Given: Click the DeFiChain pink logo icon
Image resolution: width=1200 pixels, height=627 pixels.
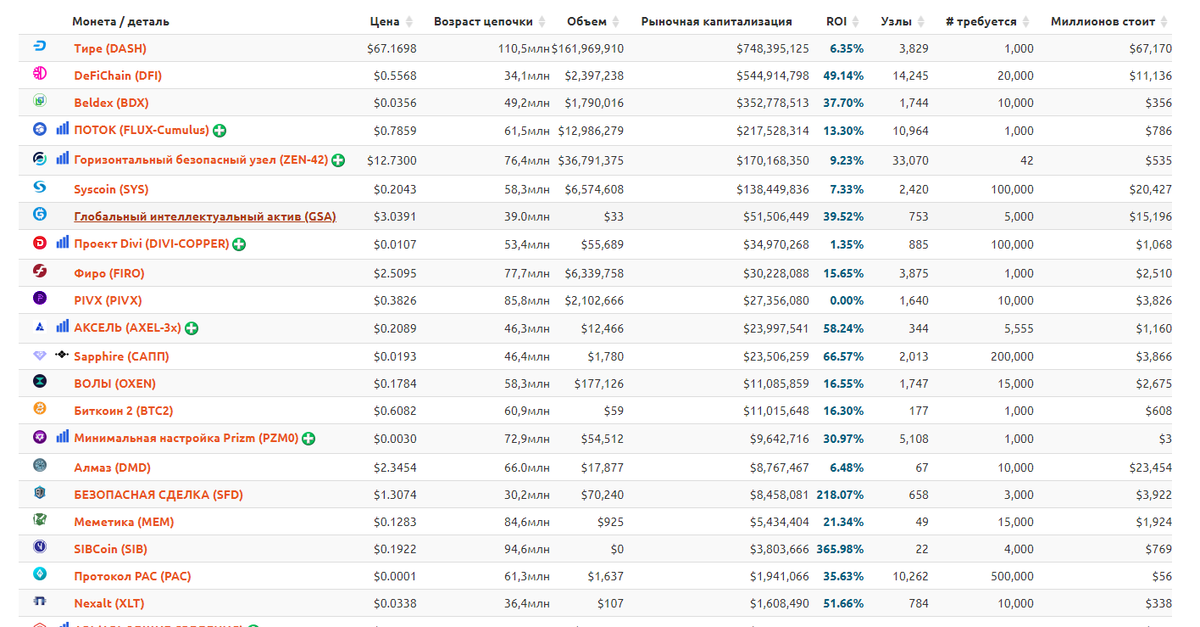Looking at the screenshot, I should [x=40, y=74].
